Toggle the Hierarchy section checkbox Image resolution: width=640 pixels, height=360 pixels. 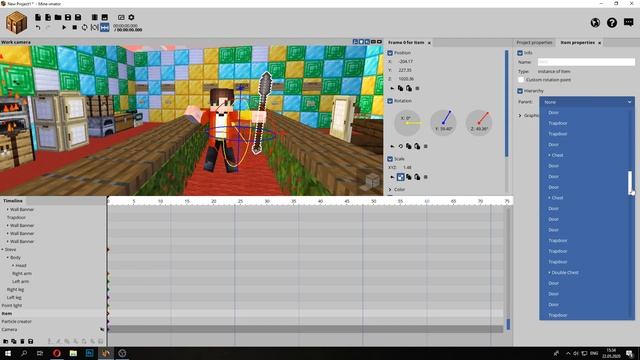[520, 91]
